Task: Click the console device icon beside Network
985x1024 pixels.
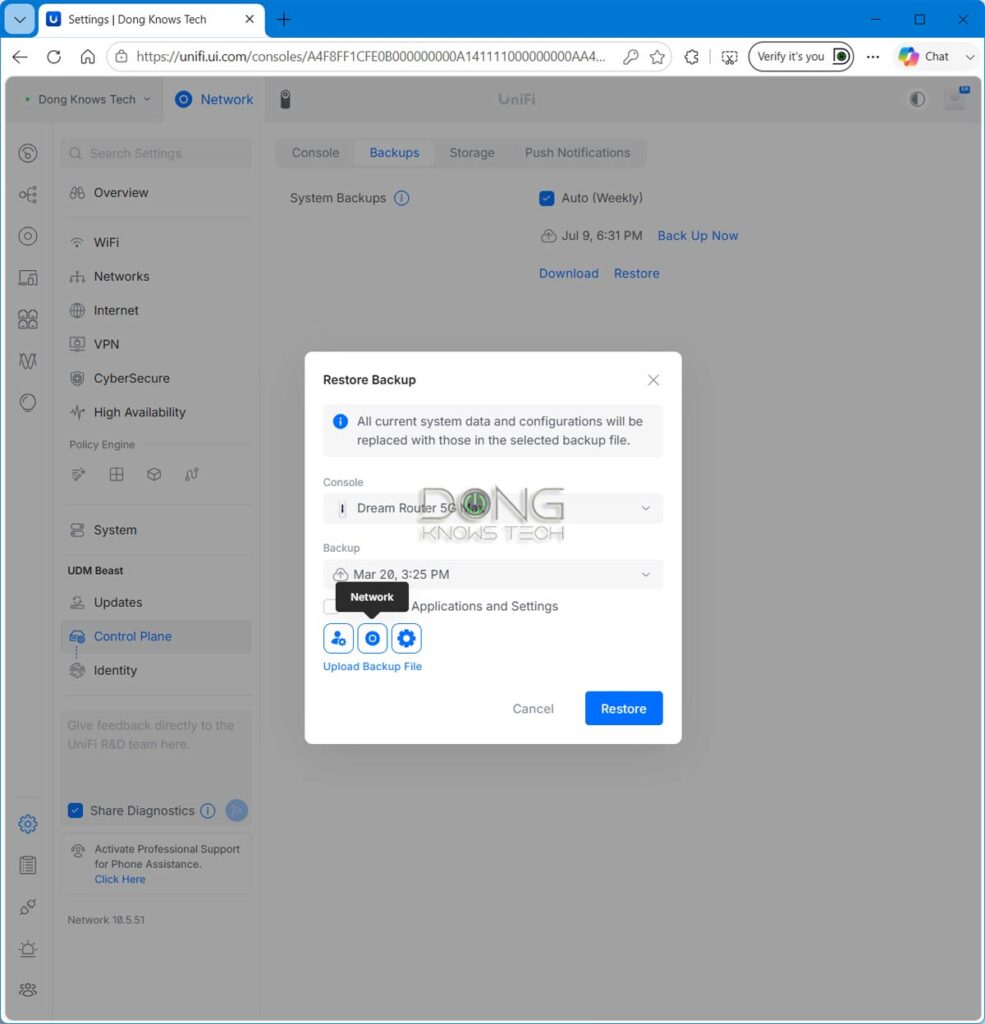Action: (x=285, y=99)
